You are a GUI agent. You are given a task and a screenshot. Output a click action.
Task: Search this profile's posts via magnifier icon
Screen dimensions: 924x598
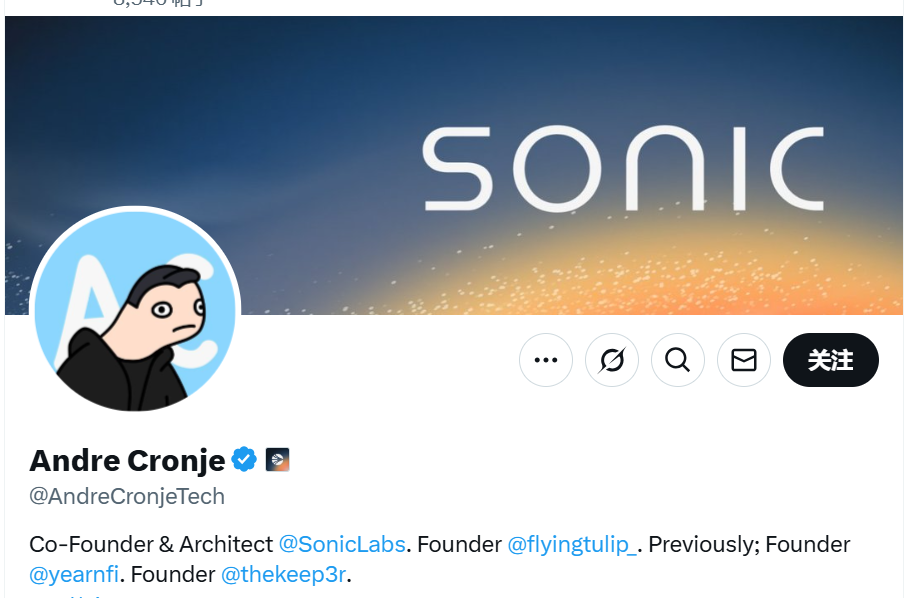pos(678,360)
